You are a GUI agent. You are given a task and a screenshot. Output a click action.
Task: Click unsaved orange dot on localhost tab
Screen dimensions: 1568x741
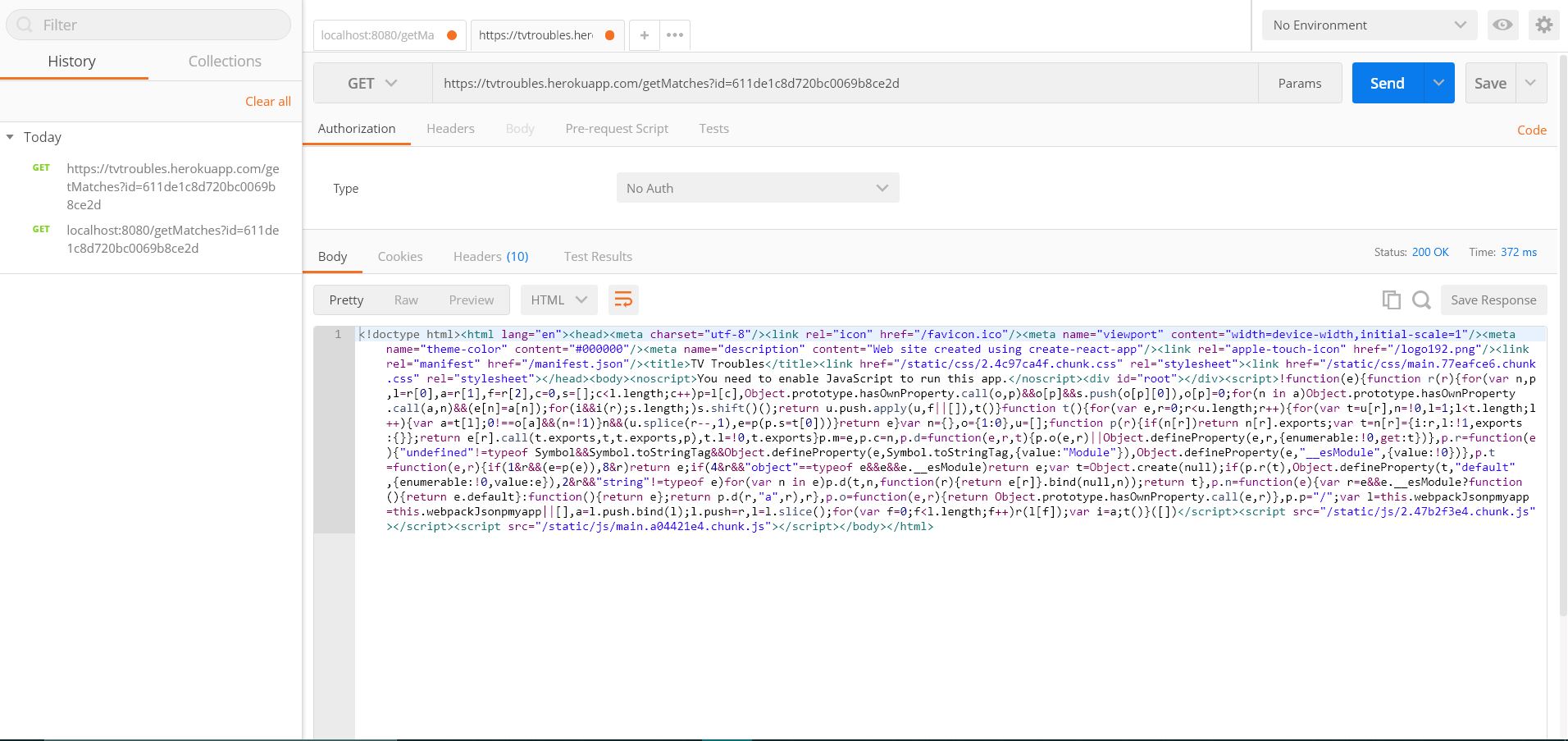[x=452, y=35]
